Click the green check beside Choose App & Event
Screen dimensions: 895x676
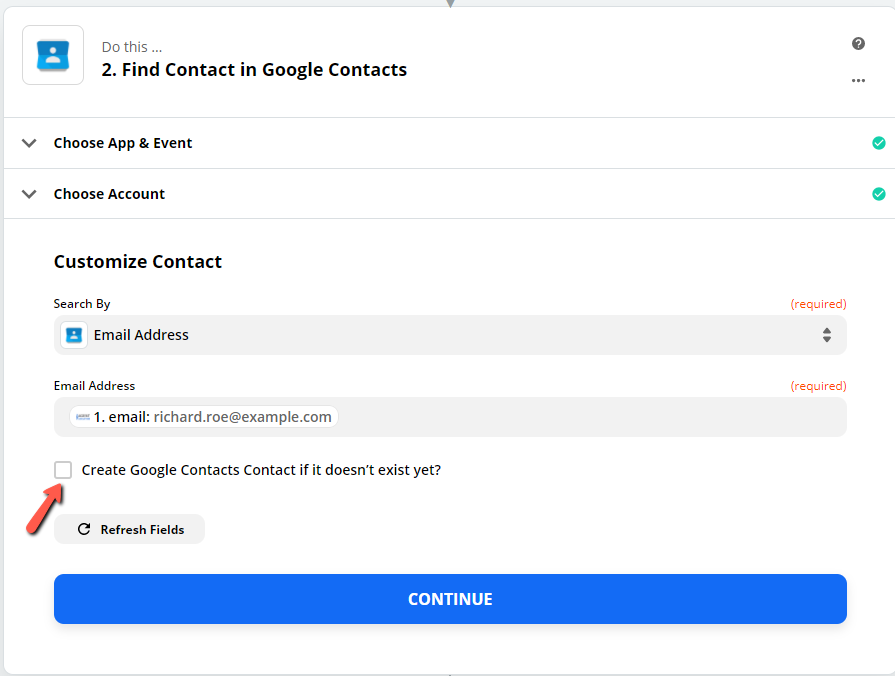click(x=878, y=143)
